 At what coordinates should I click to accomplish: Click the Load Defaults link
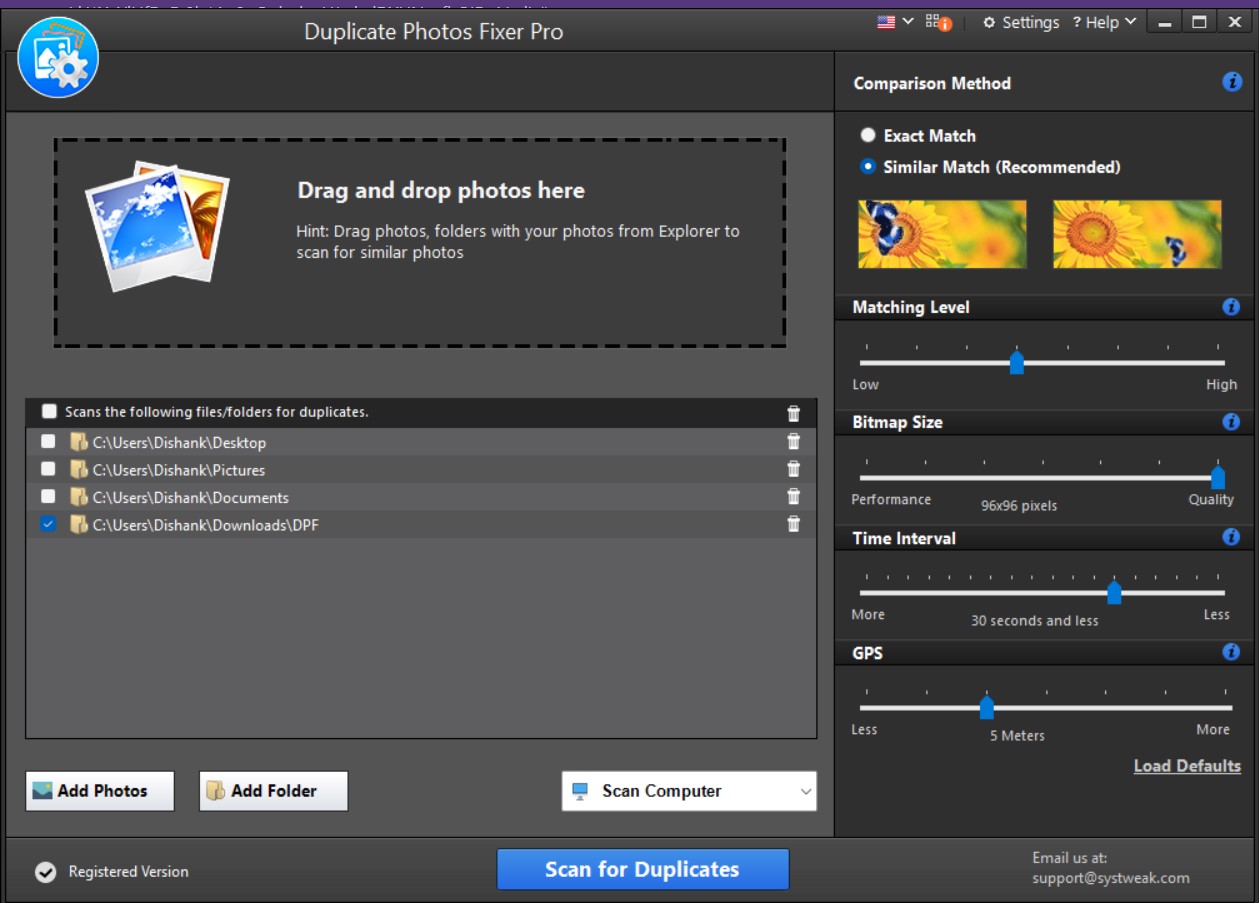(x=1186, y=766)
